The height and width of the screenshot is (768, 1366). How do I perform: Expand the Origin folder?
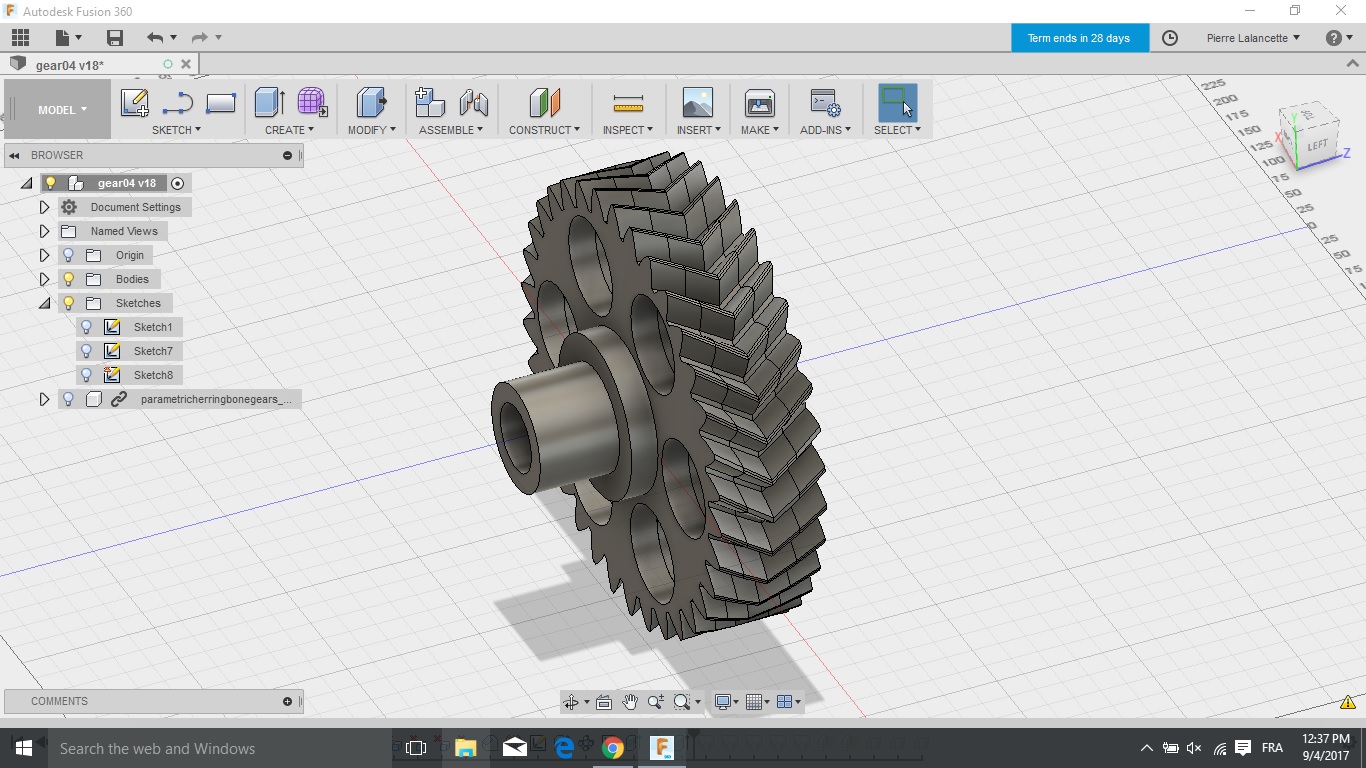[44, 255]
